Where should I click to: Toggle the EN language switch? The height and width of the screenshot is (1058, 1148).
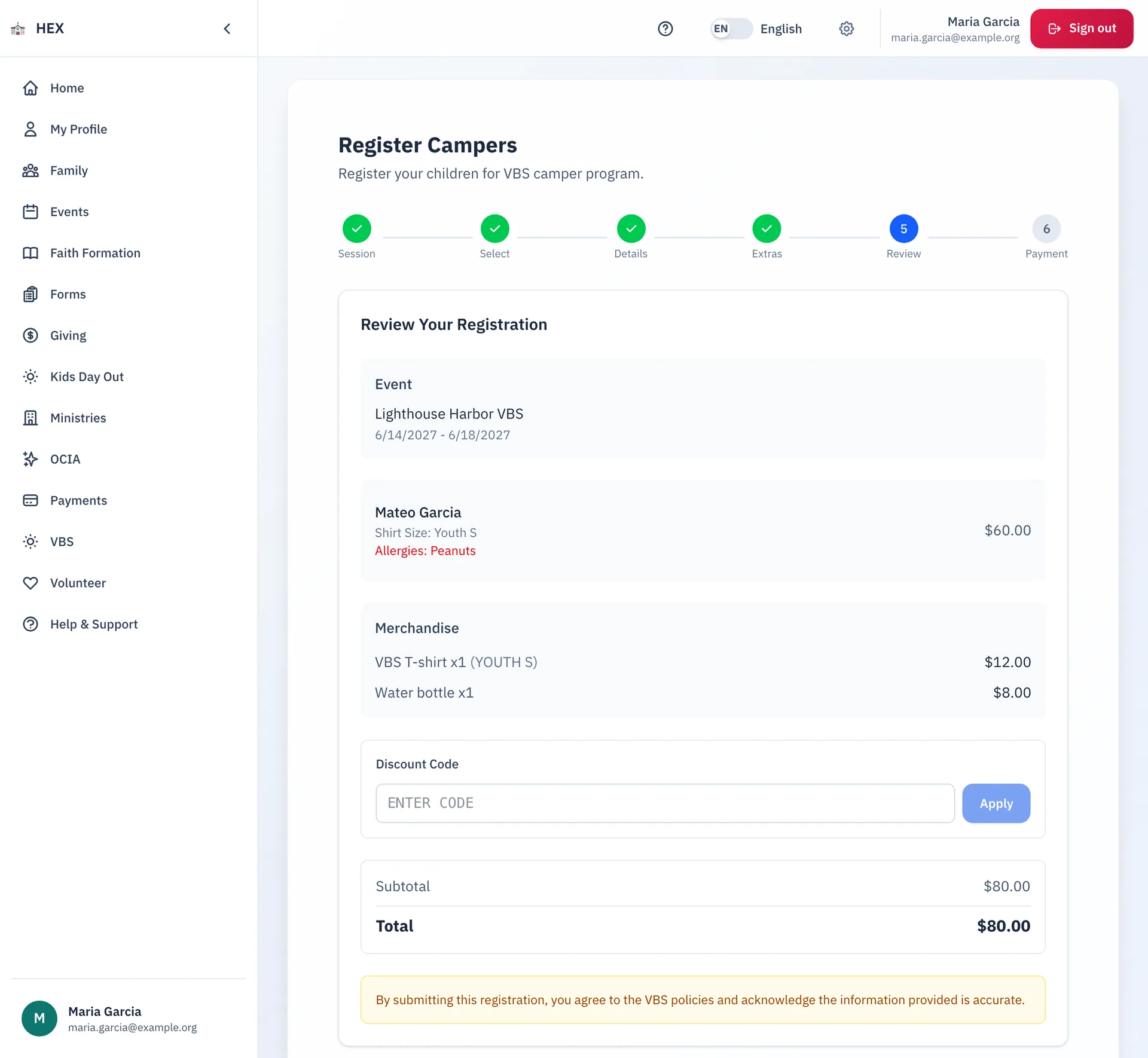[x=731, y=29]
